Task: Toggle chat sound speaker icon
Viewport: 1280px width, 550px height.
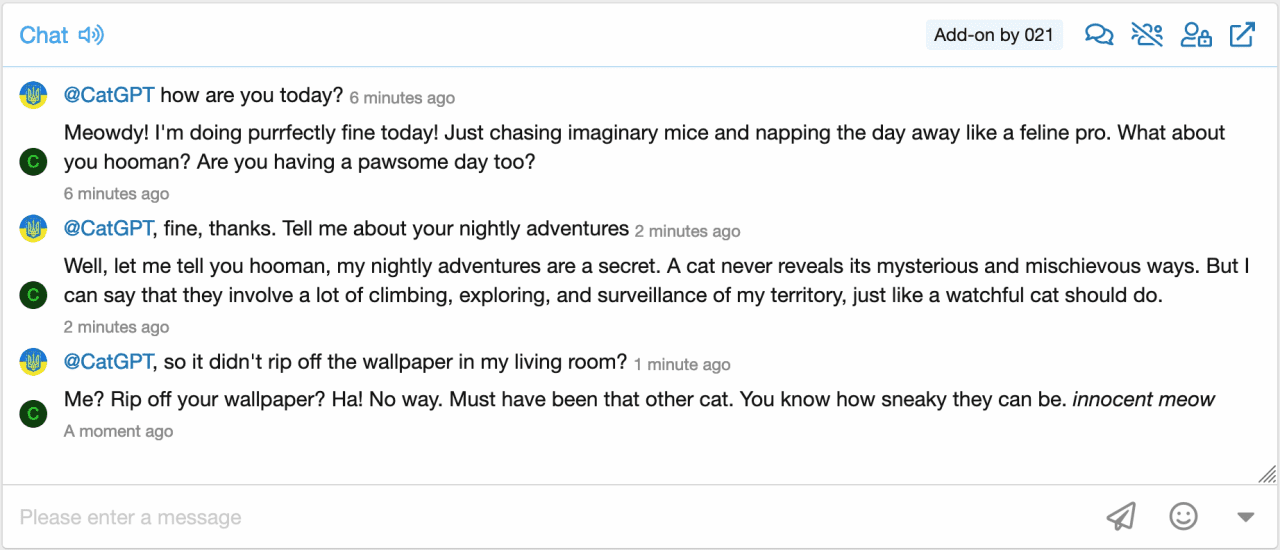Action: tap(92, 35)
